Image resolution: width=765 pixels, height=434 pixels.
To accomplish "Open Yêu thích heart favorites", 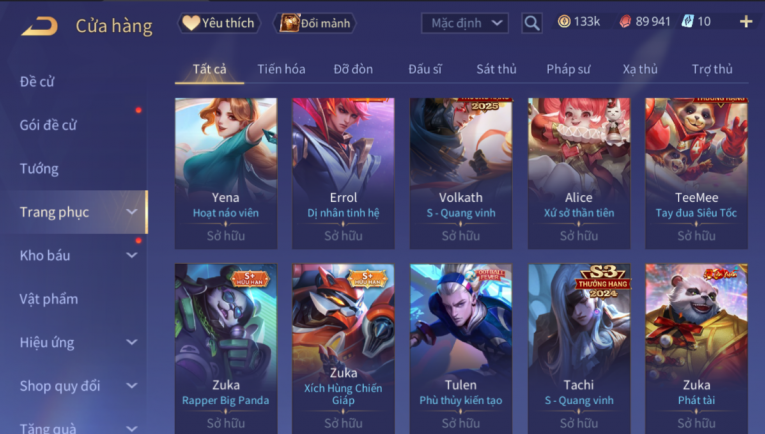I will click(219, 23).
